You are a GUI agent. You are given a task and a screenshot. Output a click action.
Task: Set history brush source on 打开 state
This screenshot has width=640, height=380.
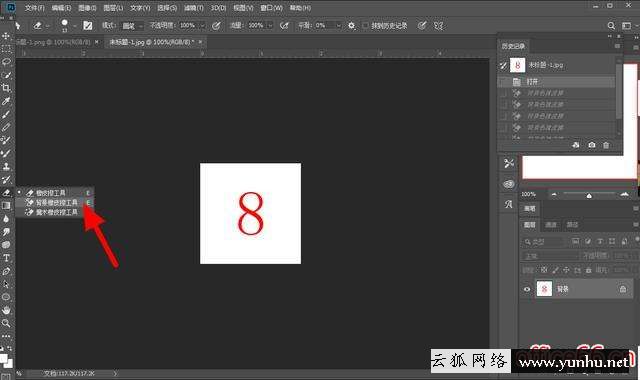point(504,82)
